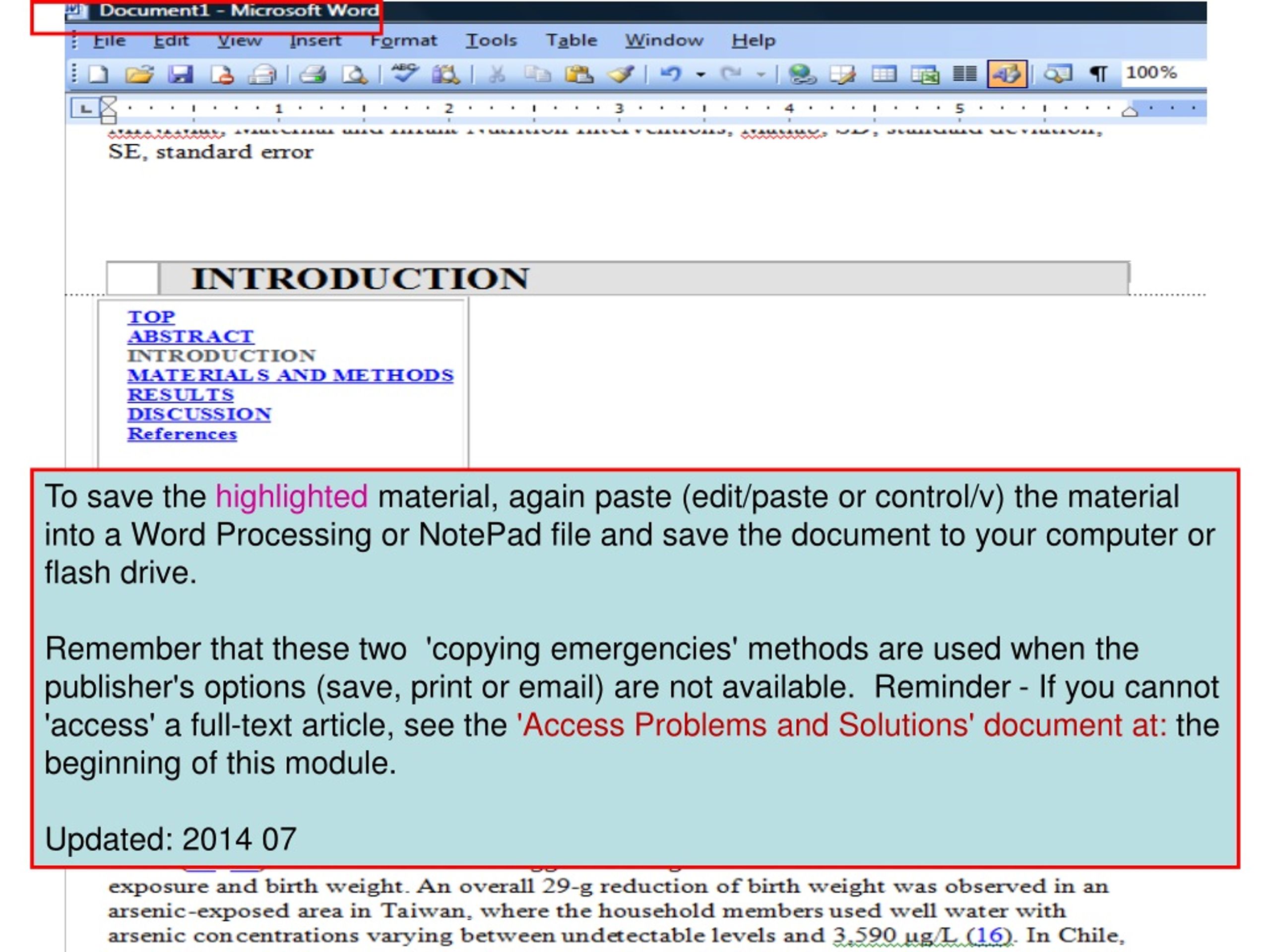The image size is (1270, 952).
Task: Toggle the Document Map icon
Action: (1058, 74)
